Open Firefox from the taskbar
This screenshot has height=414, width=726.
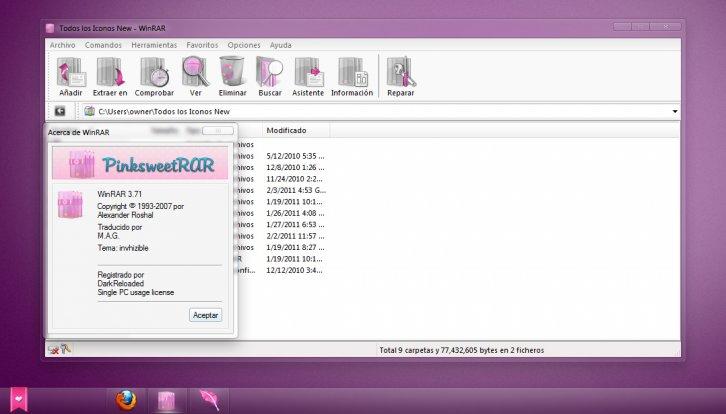(x=126, y=400)
